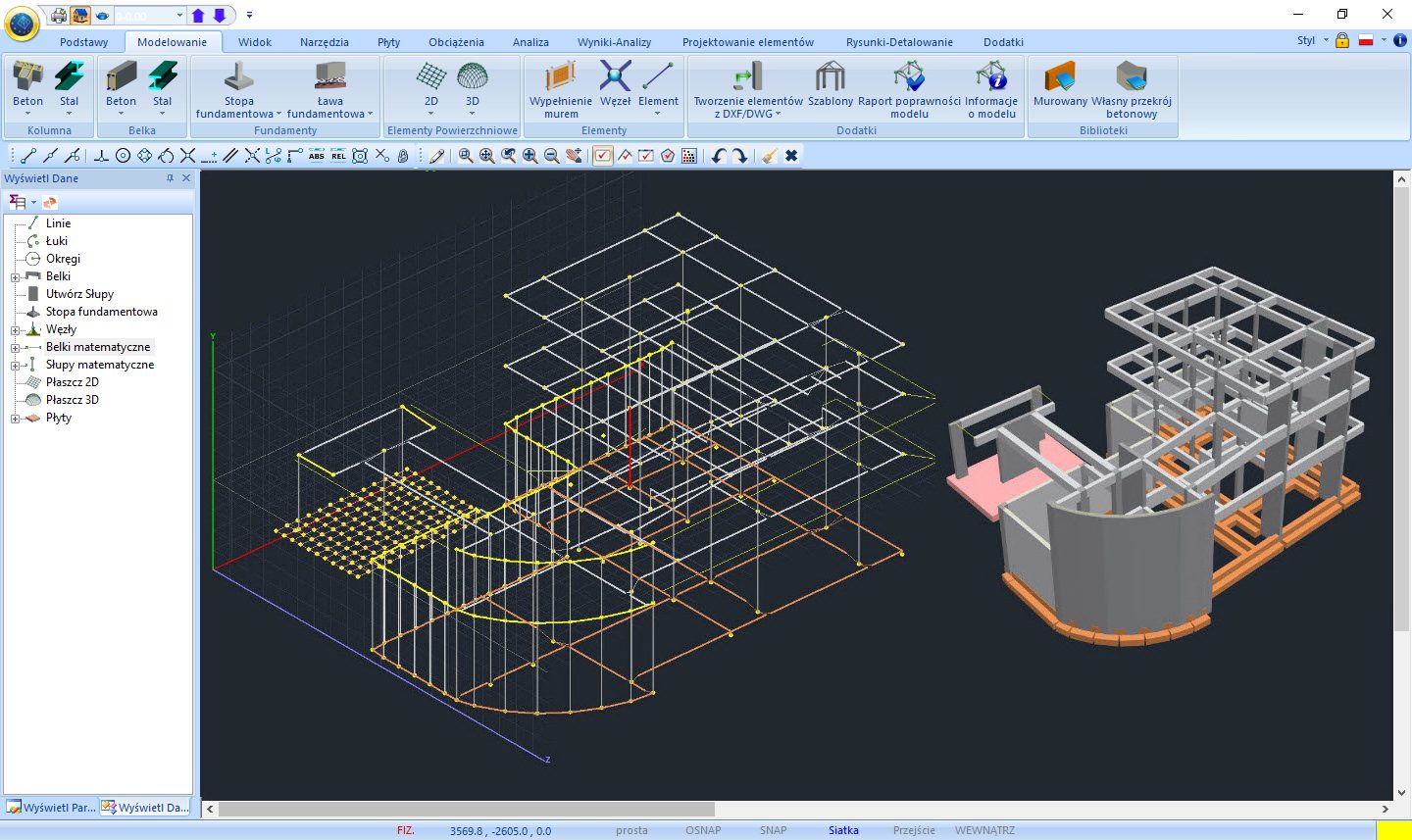Screen dimensions: 1412x840
Task: Click the zoom out magnifier icon
Action: (x=552, y=156)
